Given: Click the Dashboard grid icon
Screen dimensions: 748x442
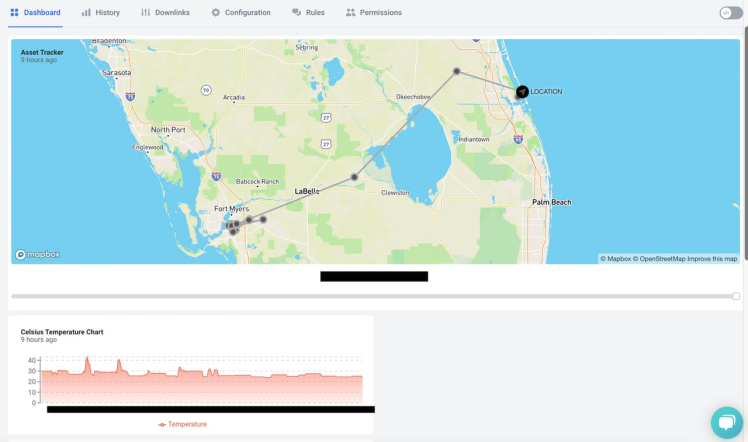Looking at the screenshot, I should coord(14,12).
